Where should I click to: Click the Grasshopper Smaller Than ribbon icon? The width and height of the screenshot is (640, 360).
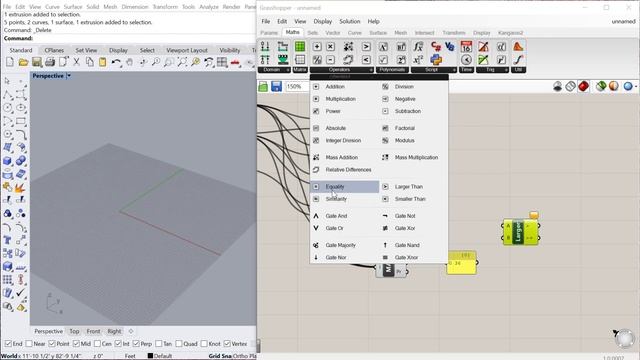click(366, 60)
